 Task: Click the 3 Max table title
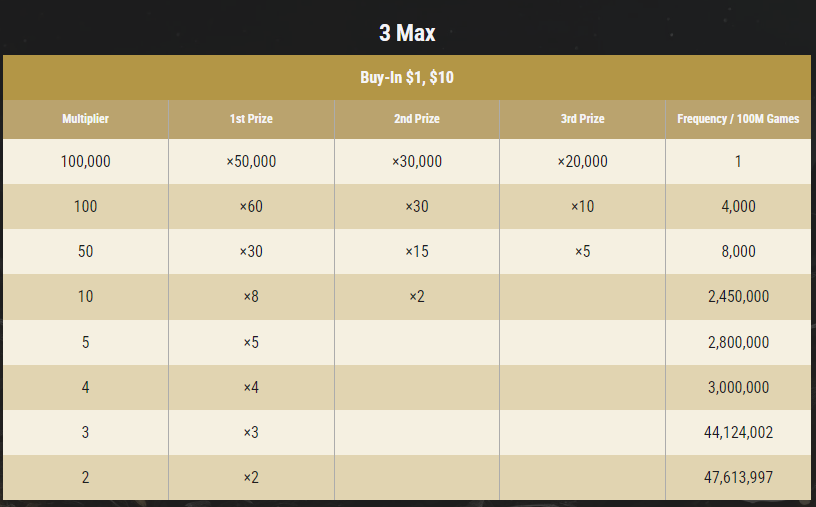[x=407, y=33]
